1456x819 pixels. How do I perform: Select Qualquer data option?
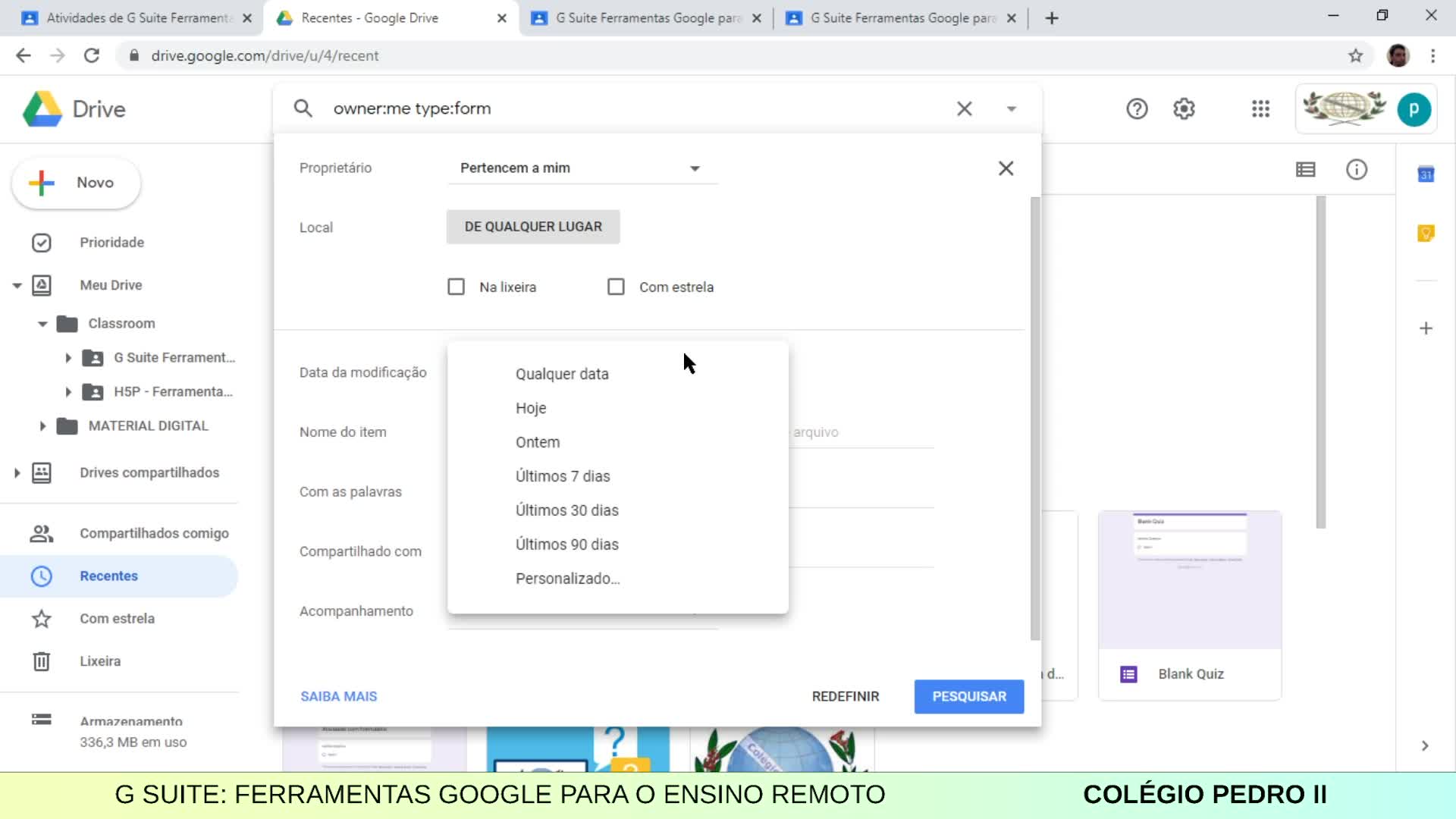618,374
